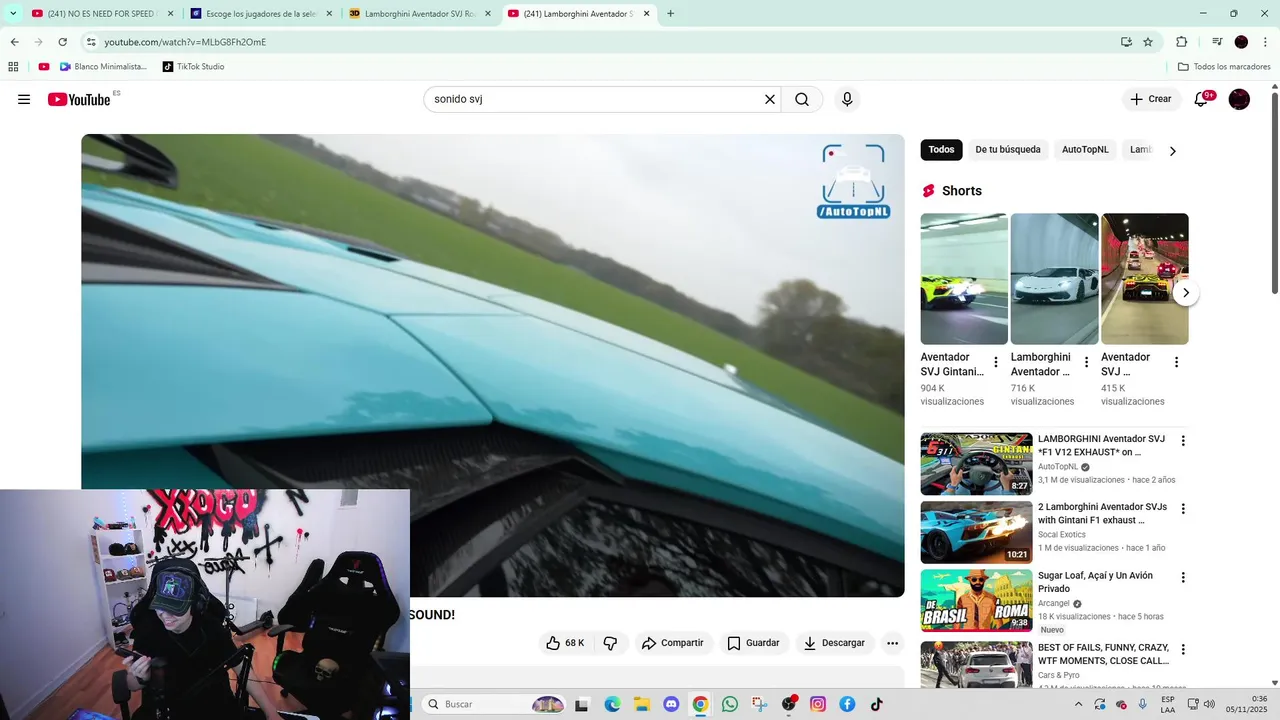Open TikTok from the taskbar
This screenshot has width=1280, height=720.
click(877, 704)
